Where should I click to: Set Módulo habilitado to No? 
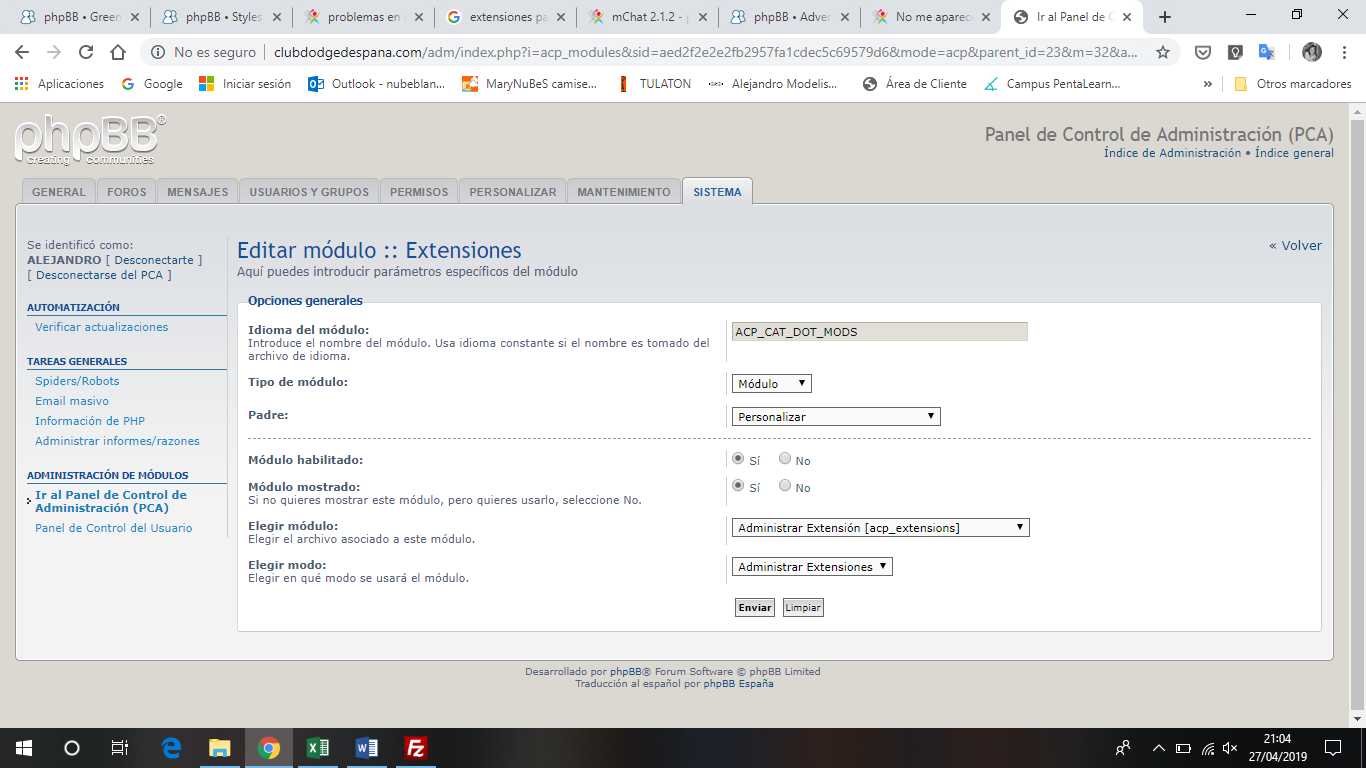tap(785, 460)
